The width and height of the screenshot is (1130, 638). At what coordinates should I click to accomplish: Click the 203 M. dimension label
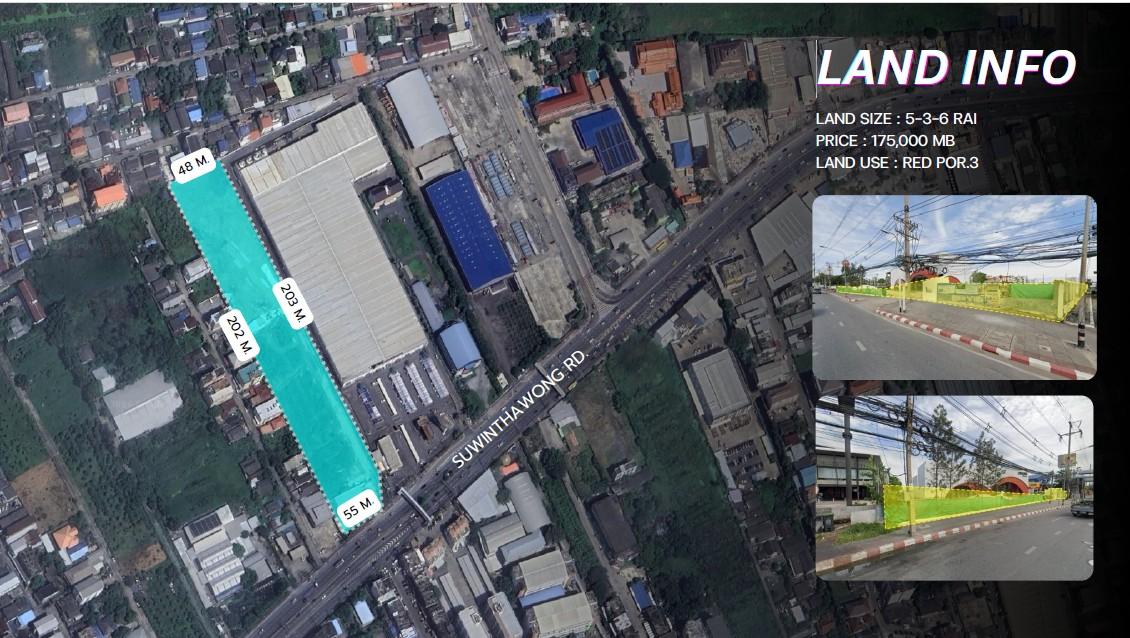click(x=293, y=304)
